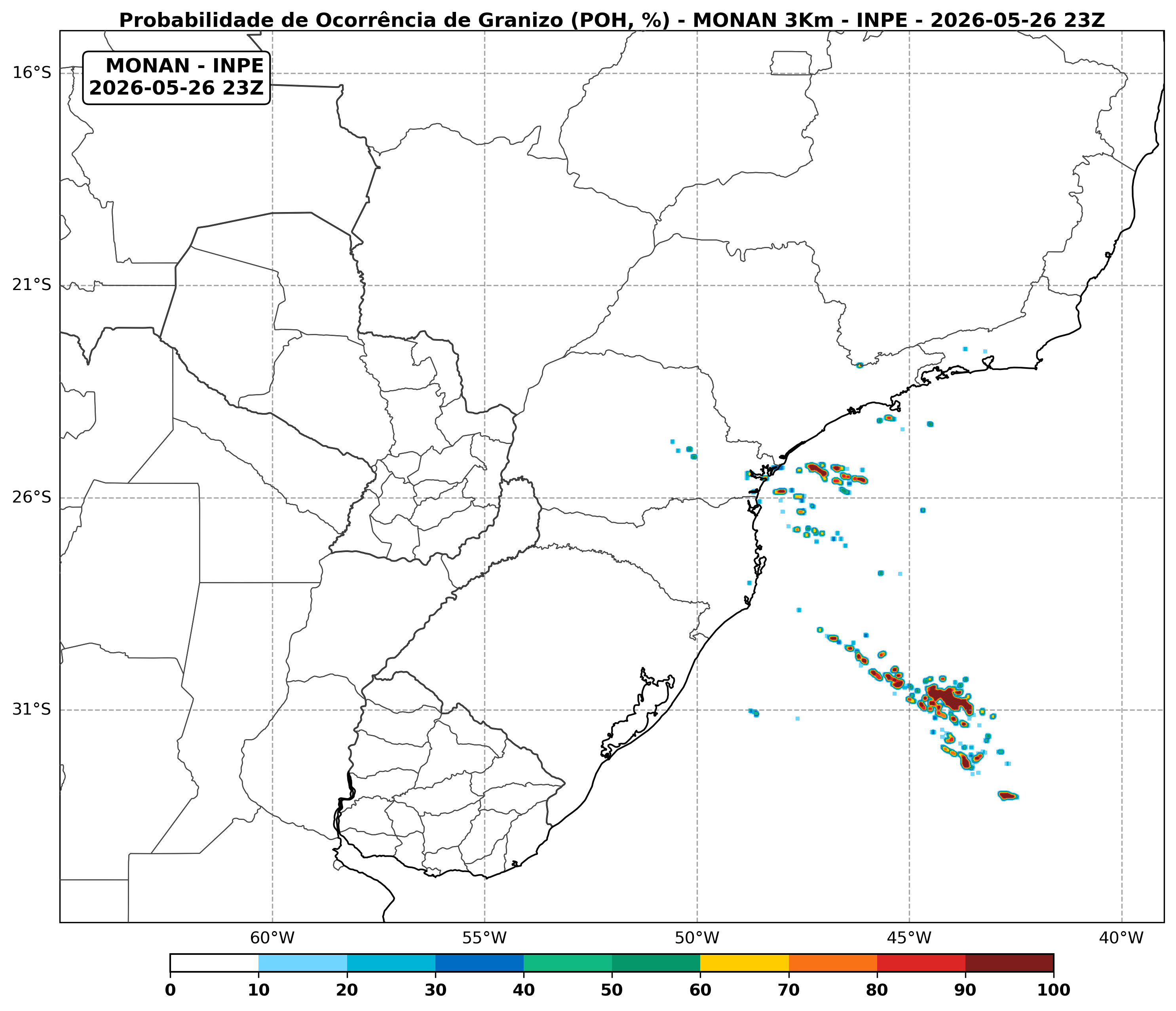
Task: Click the 26°S latitude axis label
Action: 32,497
